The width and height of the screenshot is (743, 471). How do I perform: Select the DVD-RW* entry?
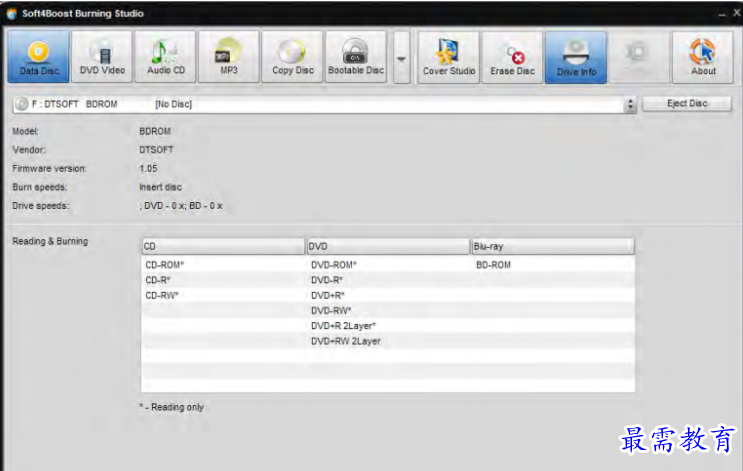click(331, 310)
